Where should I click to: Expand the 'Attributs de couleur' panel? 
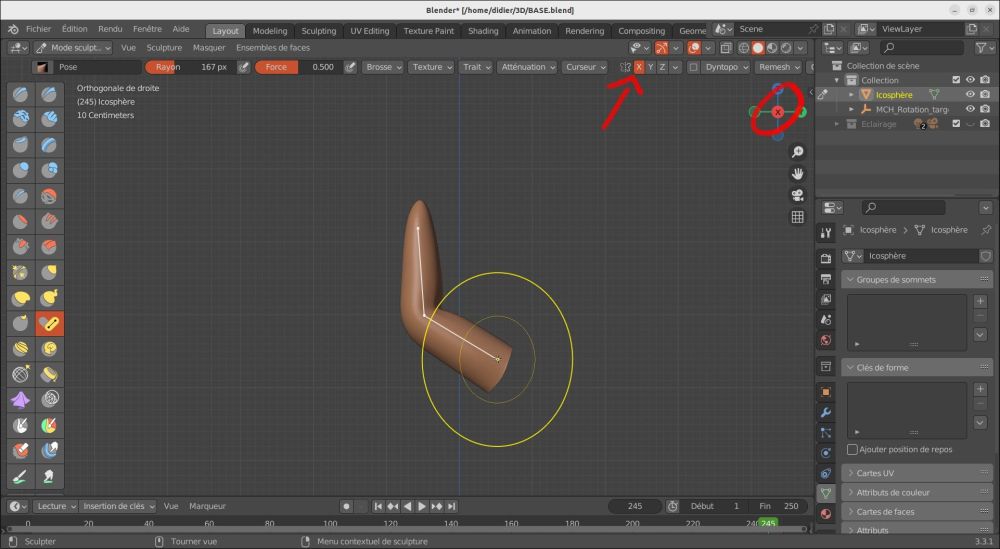pyautogui.click(x=917, y=492)
